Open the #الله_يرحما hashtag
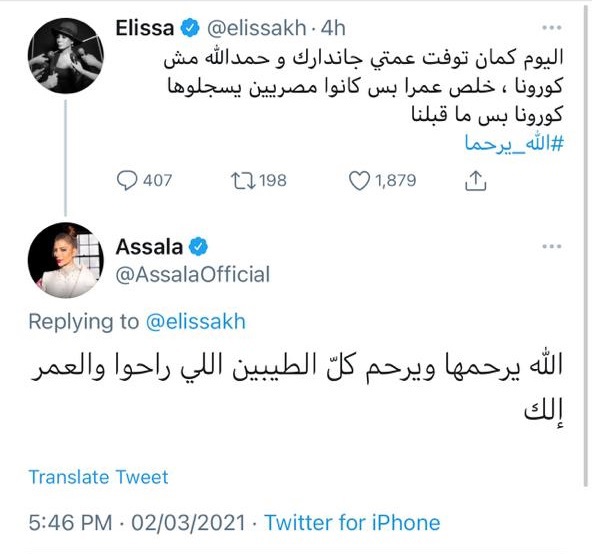592x554 pixels. (514, 144)
